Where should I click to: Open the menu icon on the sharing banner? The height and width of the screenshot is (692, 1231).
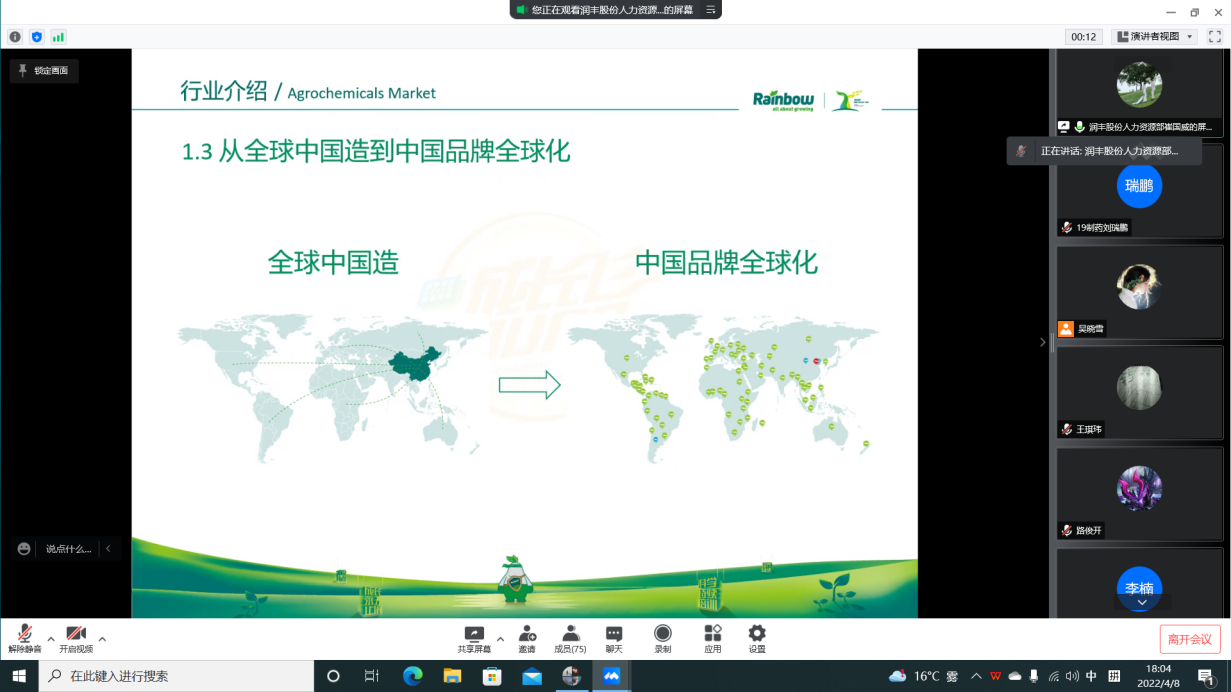pos(711,9)
